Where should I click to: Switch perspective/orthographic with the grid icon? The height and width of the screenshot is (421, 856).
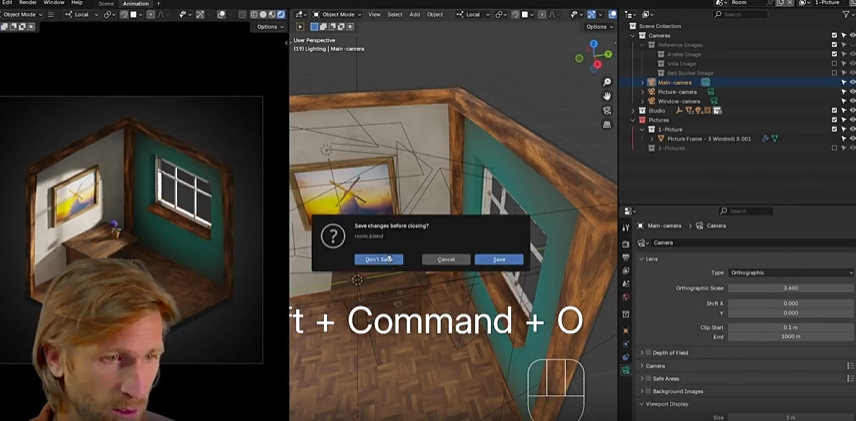[x=607, y=124]
